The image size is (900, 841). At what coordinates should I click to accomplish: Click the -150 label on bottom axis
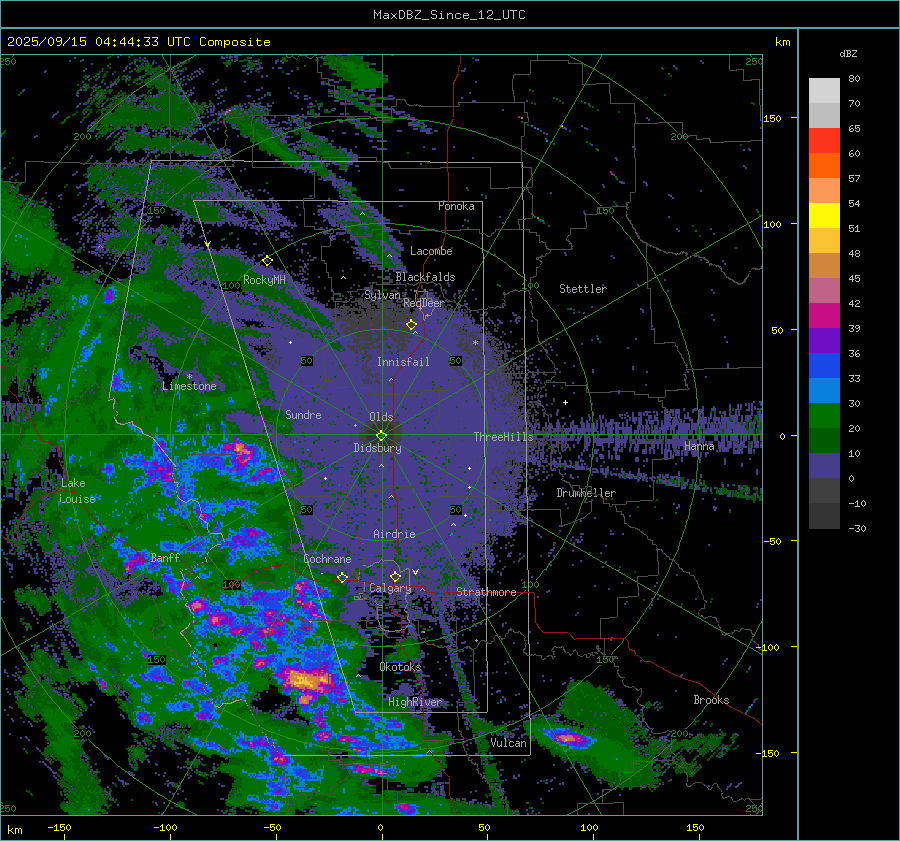pos(59,827)
